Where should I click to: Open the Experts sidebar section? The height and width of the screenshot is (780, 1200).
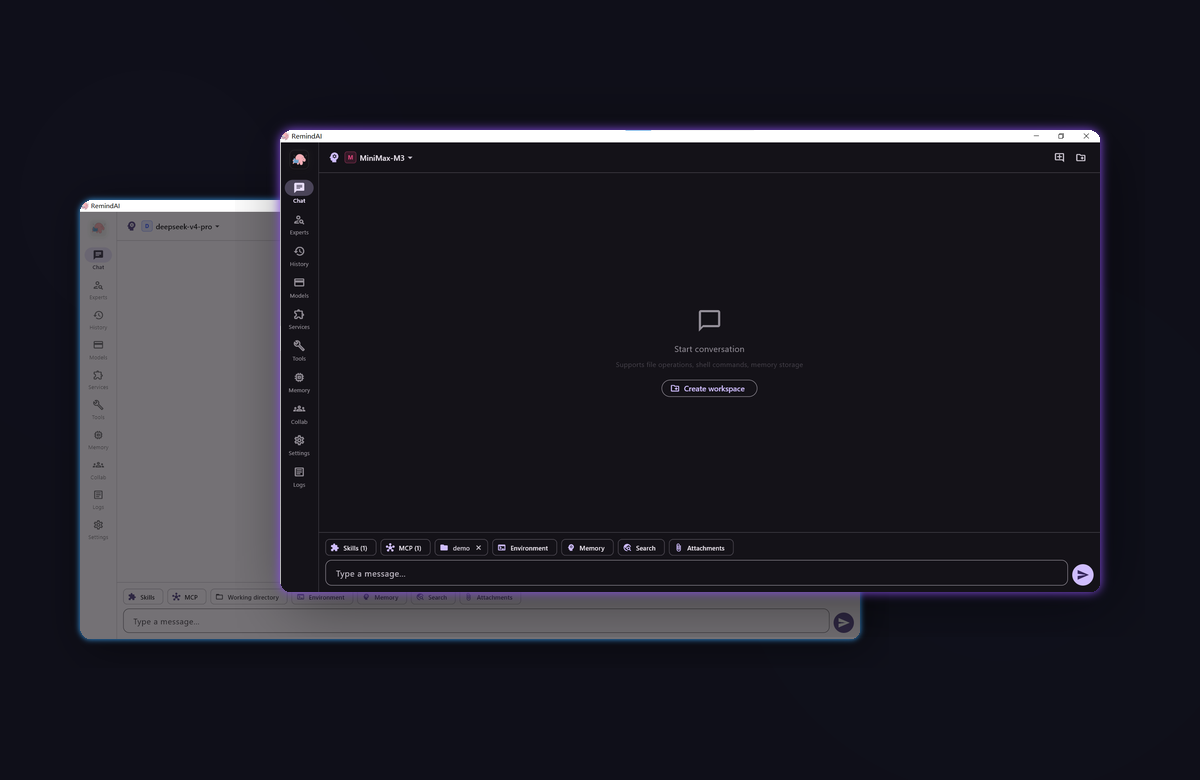[x=299, y=224]
